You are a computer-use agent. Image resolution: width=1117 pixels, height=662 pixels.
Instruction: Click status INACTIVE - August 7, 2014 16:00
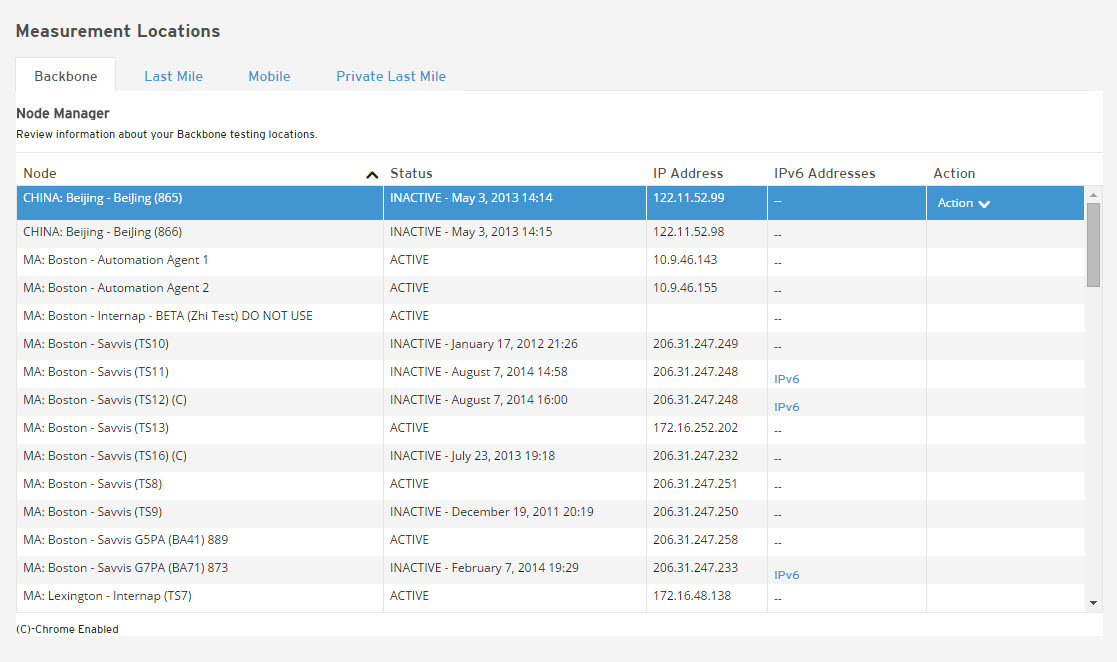point(479,400)
